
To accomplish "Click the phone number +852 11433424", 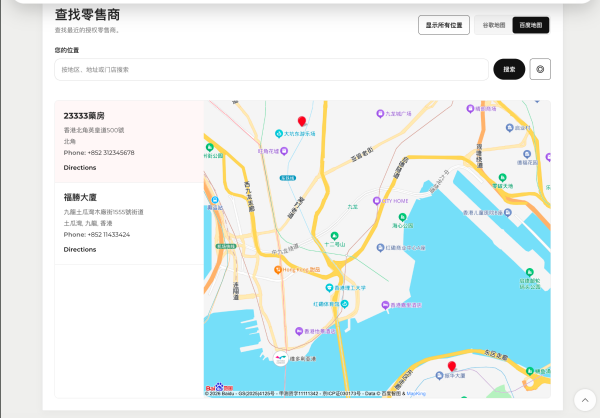I will click(x=109, y=235).
